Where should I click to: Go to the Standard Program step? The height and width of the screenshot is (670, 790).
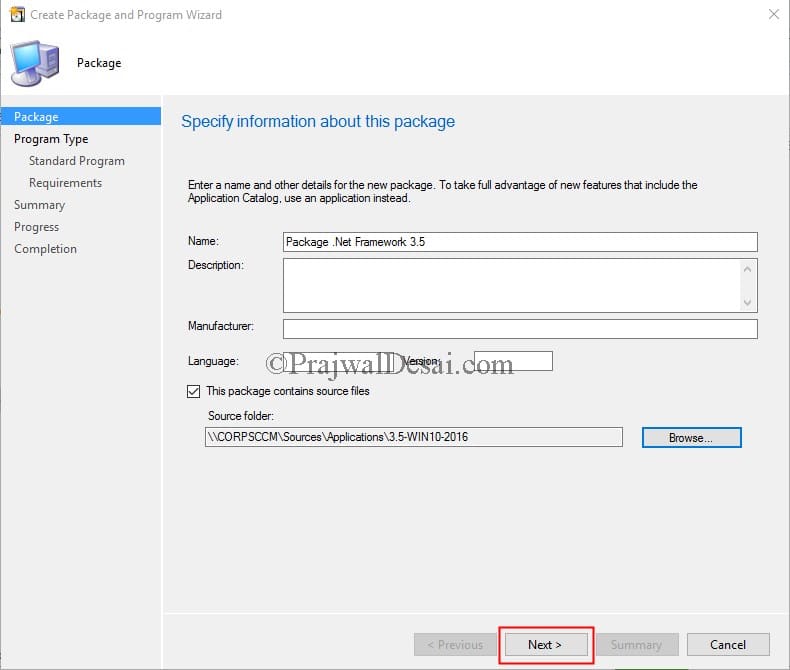tap(77, 161)
